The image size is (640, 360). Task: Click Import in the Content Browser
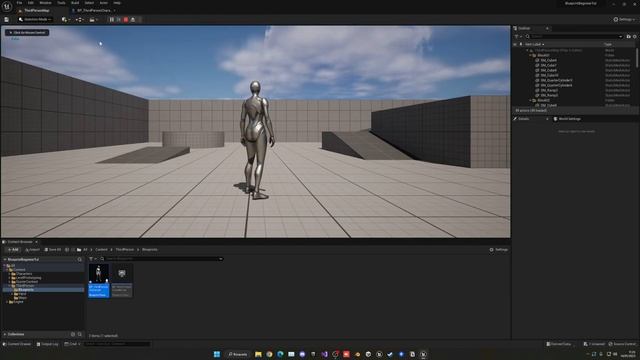32,250
